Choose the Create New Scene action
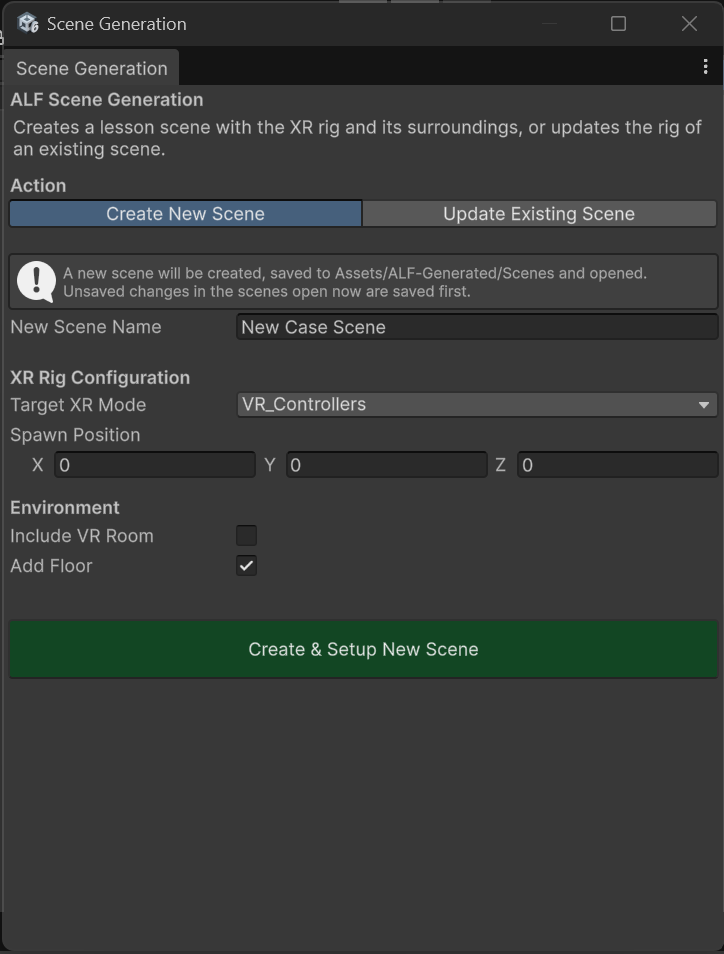This screenshot has height=954, width=724. [x=186, y=214]
